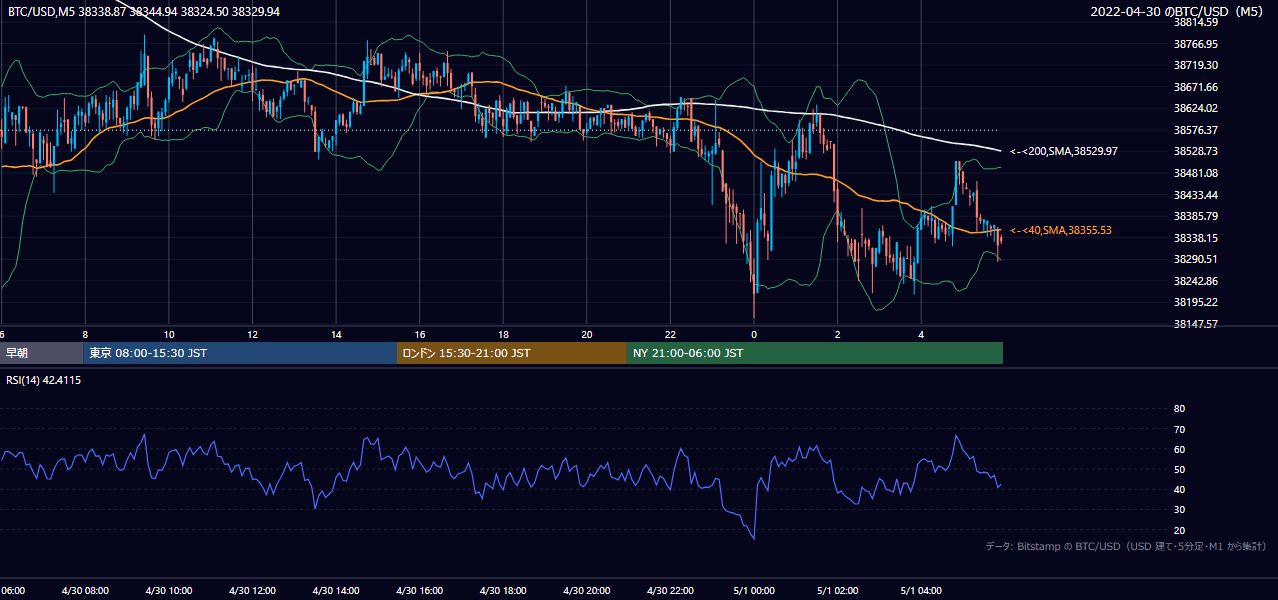The image size is (1278, 600).
Task: Click RSI scale level 60
Action: coord(1179,449)
